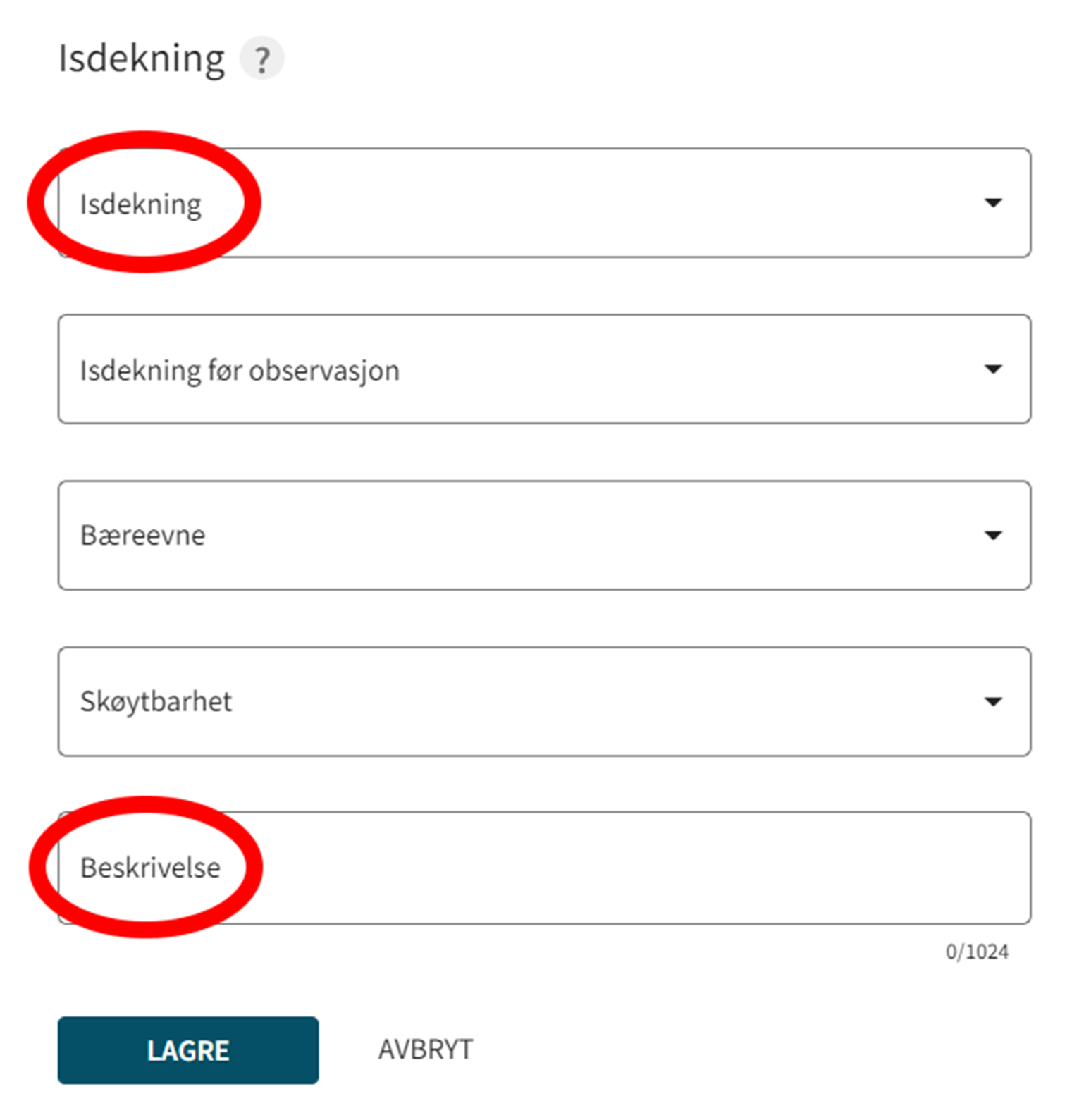Viewport: 1091px width, 1120px height.
Task: Expand the Skøytbarhet dropdown list
Action: (544, 702)
